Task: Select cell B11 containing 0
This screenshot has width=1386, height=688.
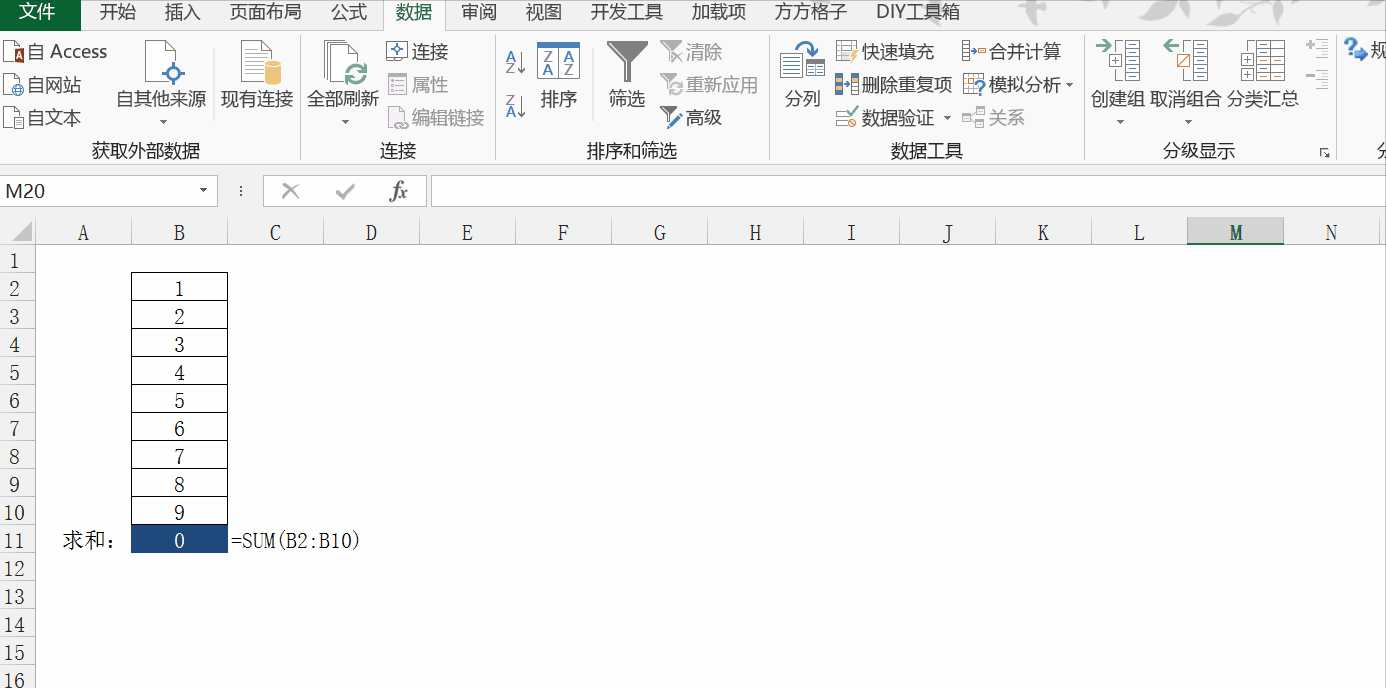Action: point(179,541)
